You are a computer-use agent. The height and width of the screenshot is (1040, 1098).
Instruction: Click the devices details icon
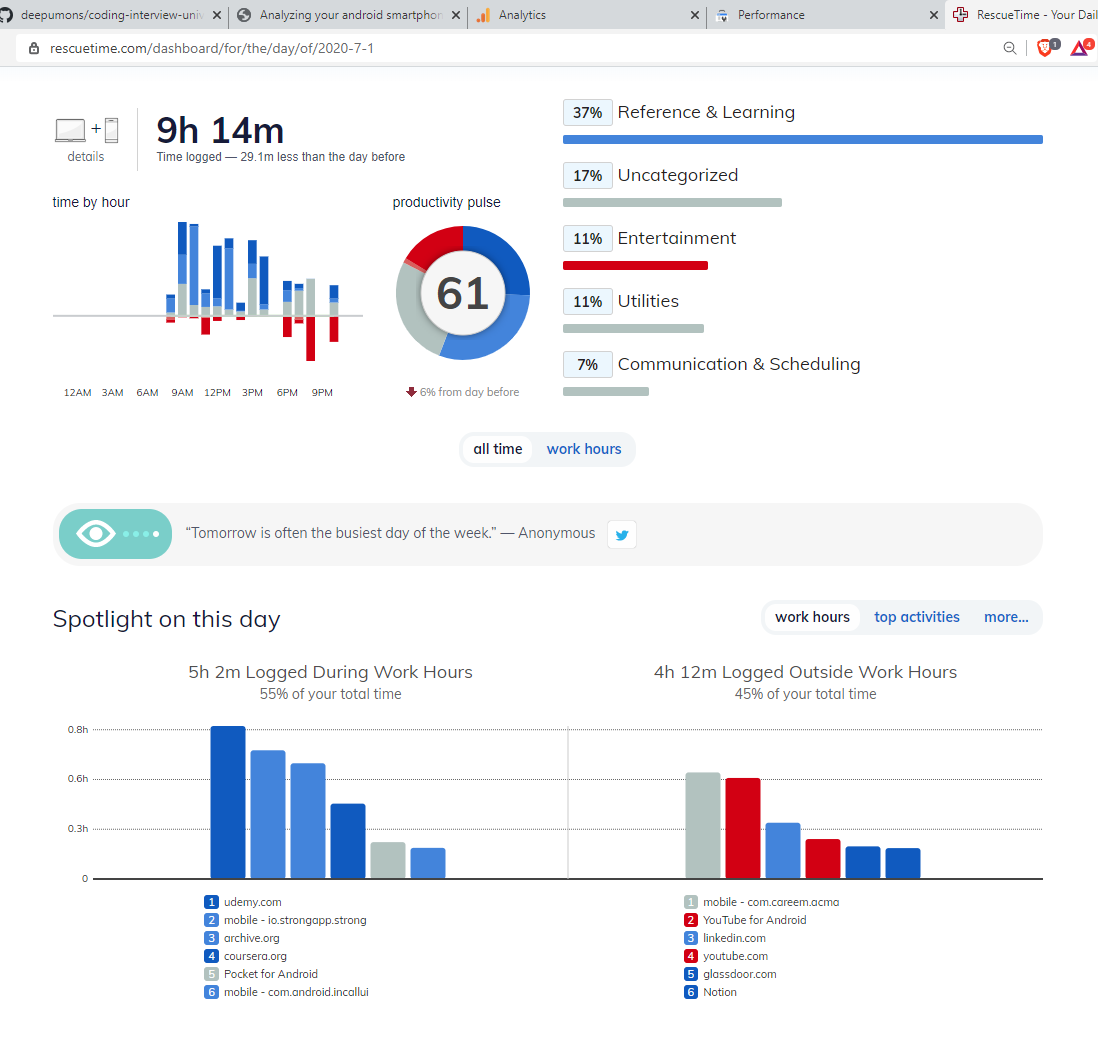click(87, 130)
